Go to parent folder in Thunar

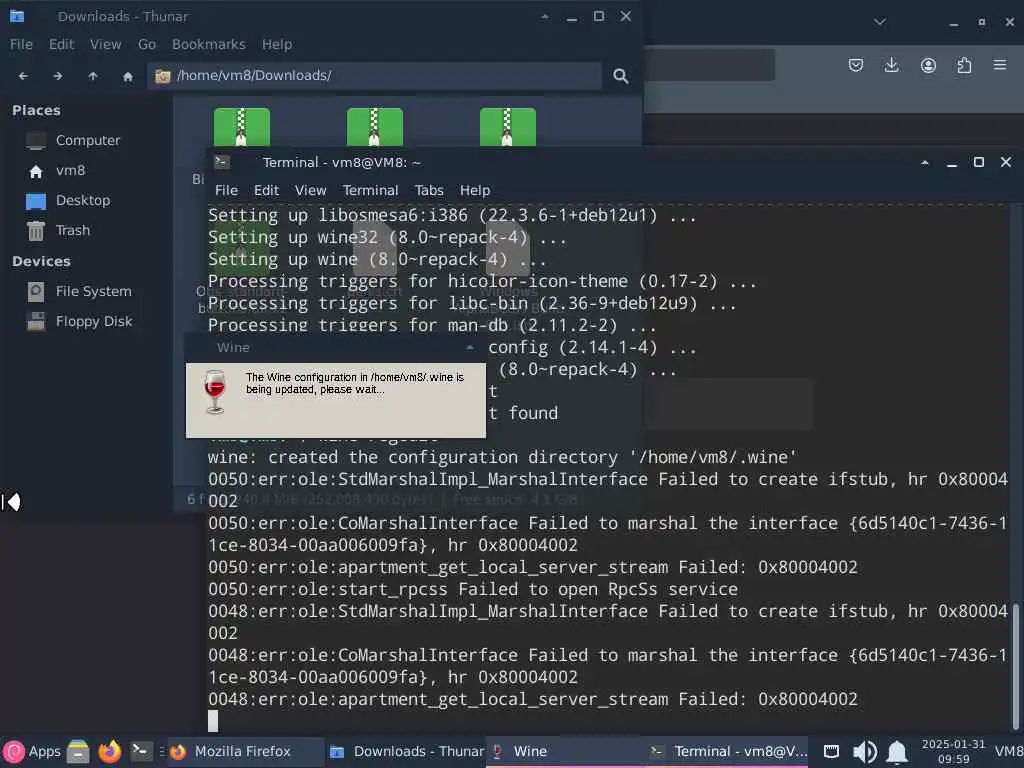pyautogui.click(x=93, y=76)
